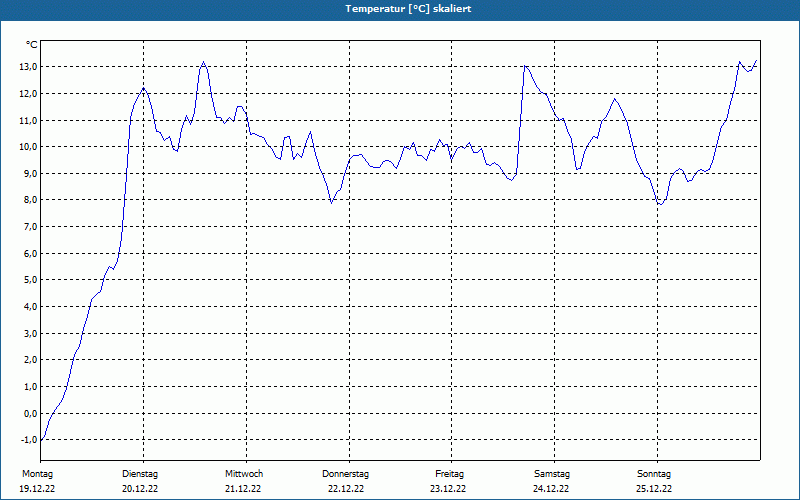Click the 9,0 y-axis label

click(x=30, y=173)
